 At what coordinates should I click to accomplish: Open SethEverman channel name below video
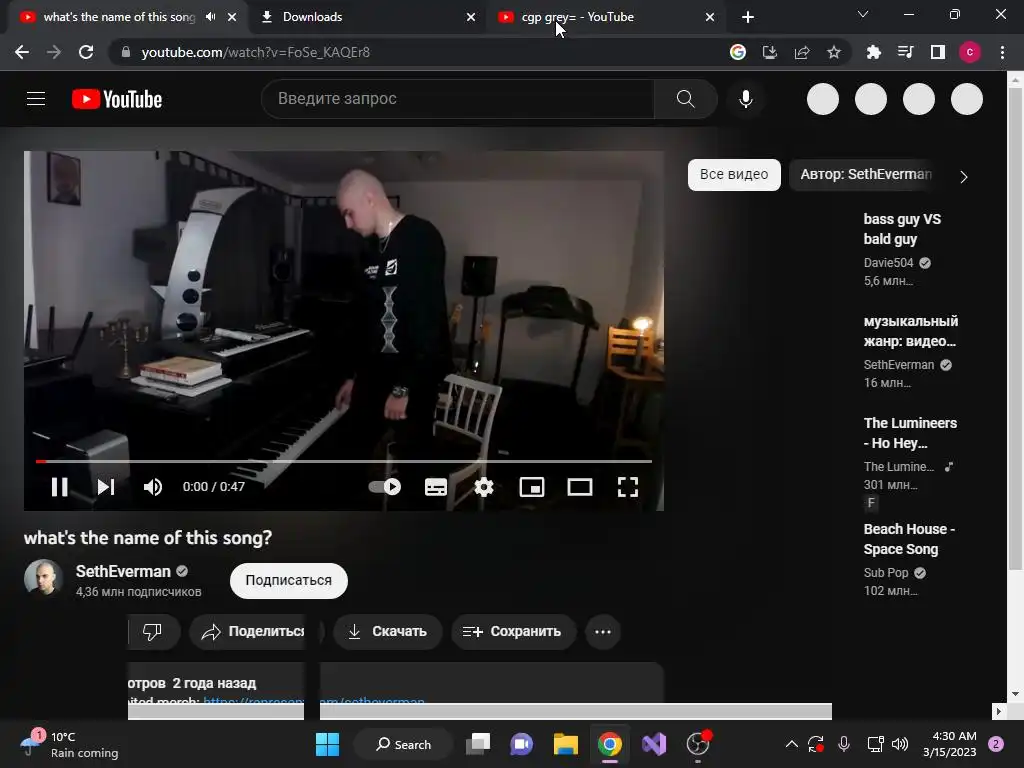(123, 571)
